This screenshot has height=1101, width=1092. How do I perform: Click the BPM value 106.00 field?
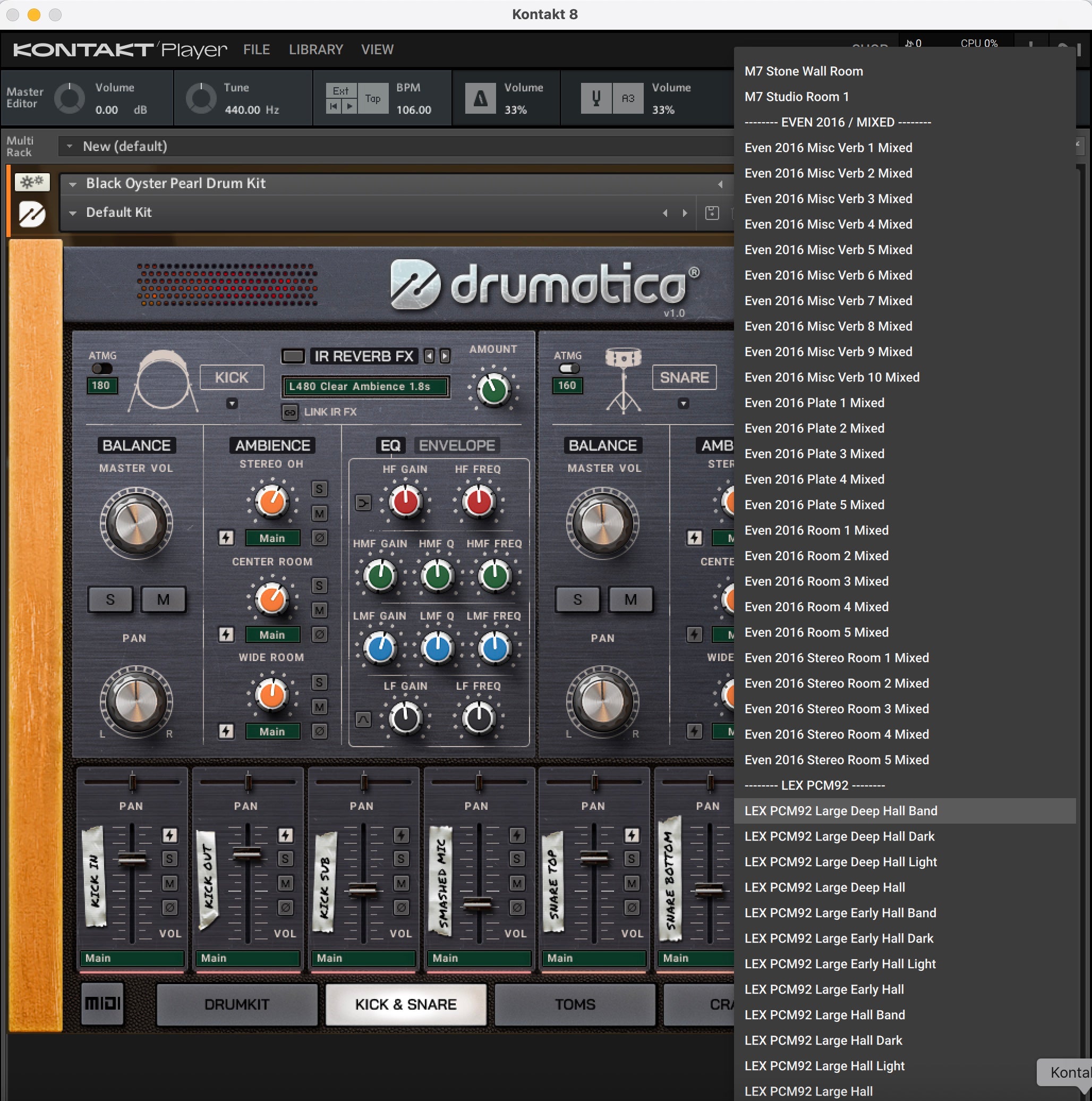point(414,109)
